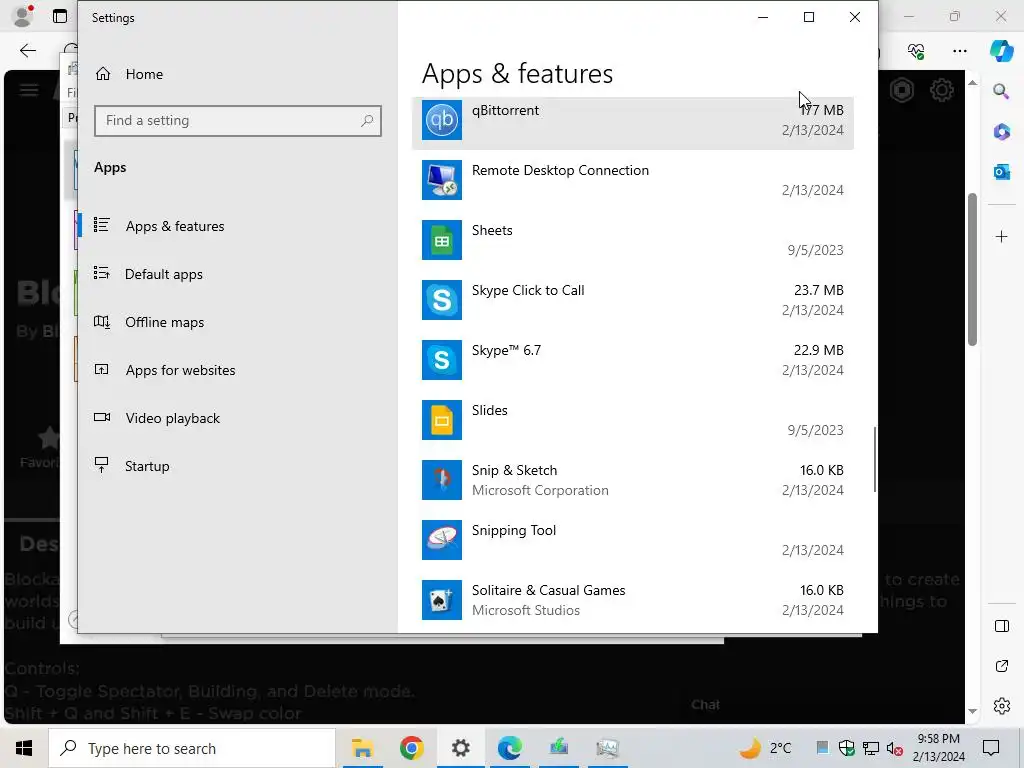The height and width of the screenshot is (768, 1024).
Task: Click the 2°C weather widget
Action: (765, 748)
